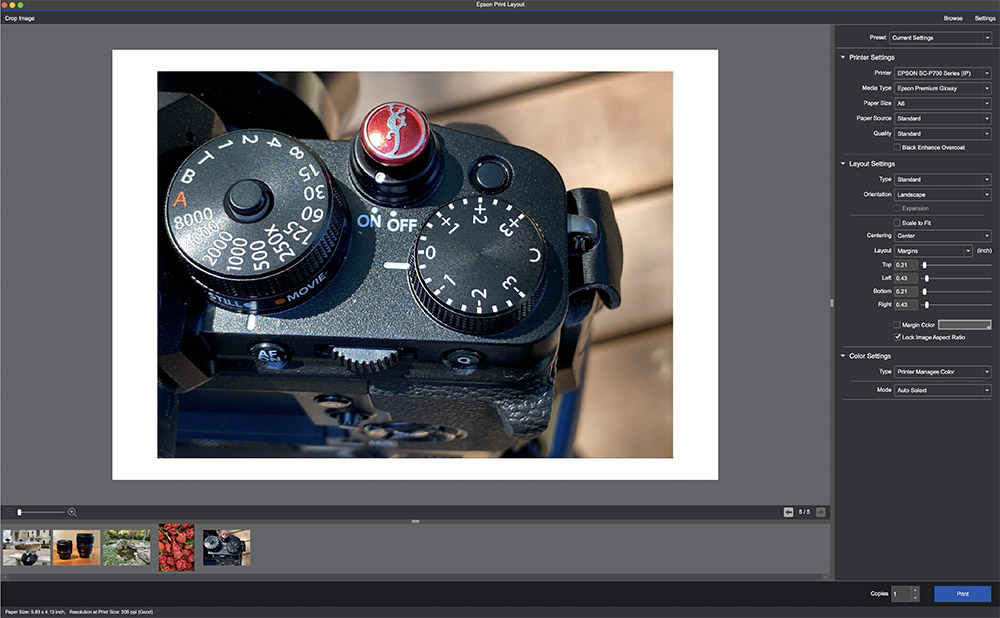Open the Paper Size dropdown
Image resolution: width=1000 pixels, height=618 pixels.
(x=942, y=103)
